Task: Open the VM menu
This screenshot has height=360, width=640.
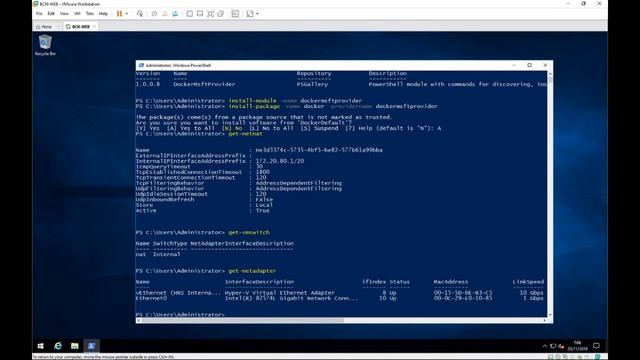Action: coord(77,13)
